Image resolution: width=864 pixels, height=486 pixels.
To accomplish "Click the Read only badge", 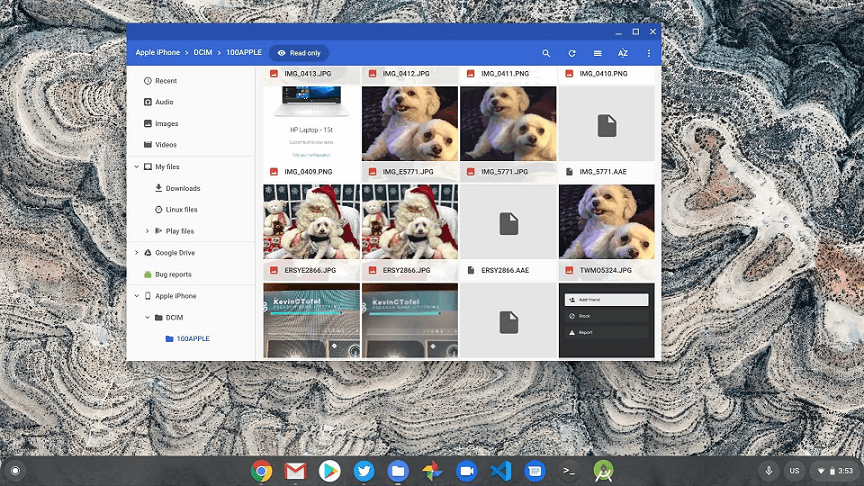I will (x=298, y=53).
